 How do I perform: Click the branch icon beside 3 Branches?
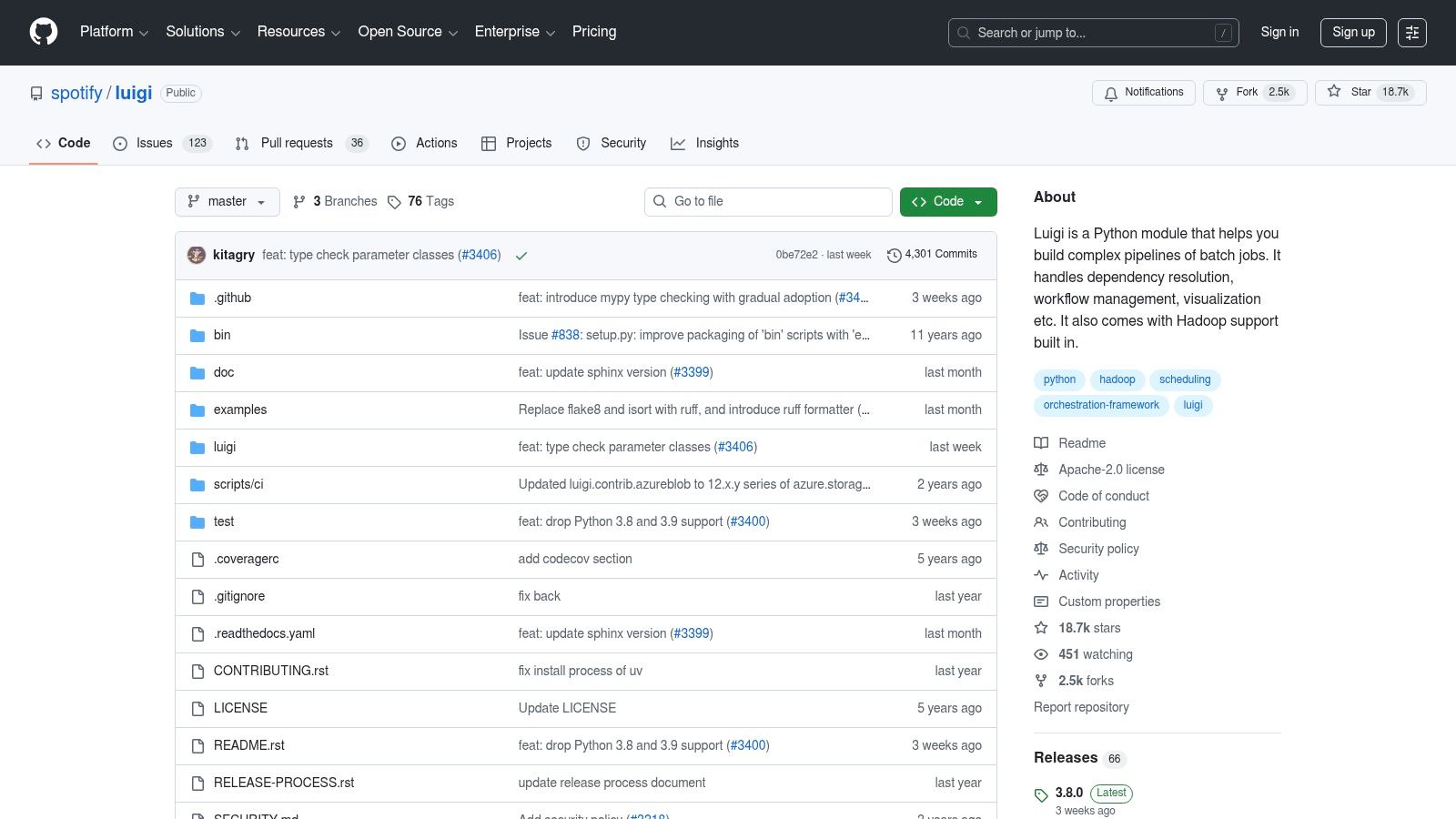point(298,202)
